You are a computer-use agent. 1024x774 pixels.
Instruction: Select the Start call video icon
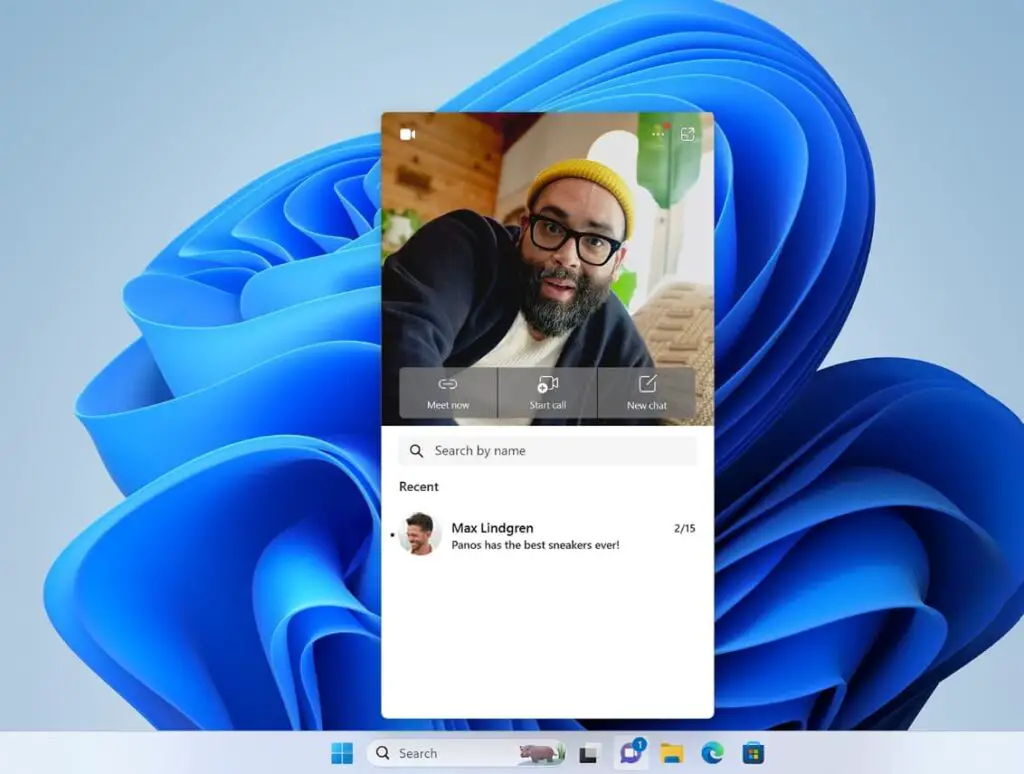click(545, 382)
